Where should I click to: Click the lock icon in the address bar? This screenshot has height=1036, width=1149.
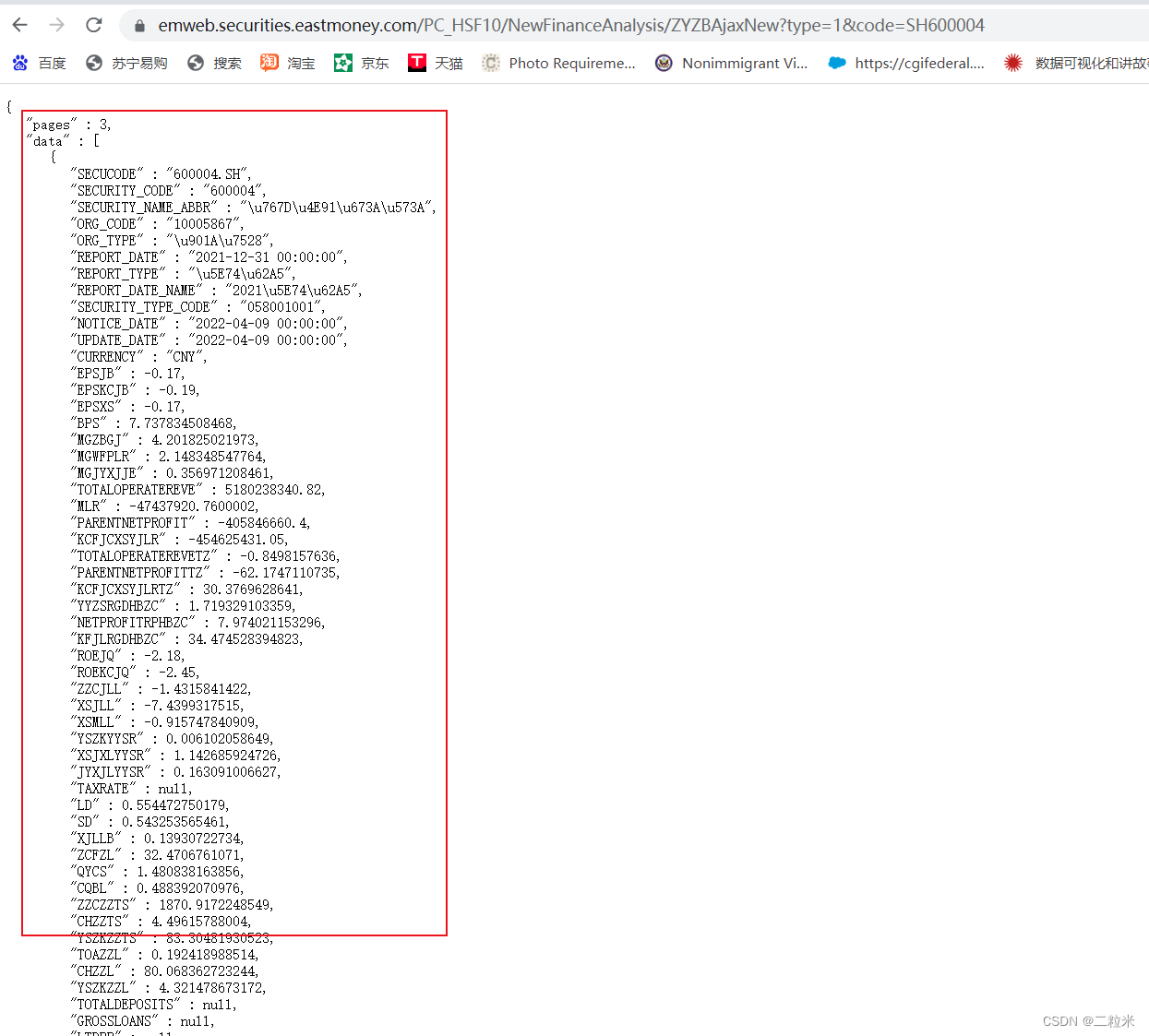point(140,26)
